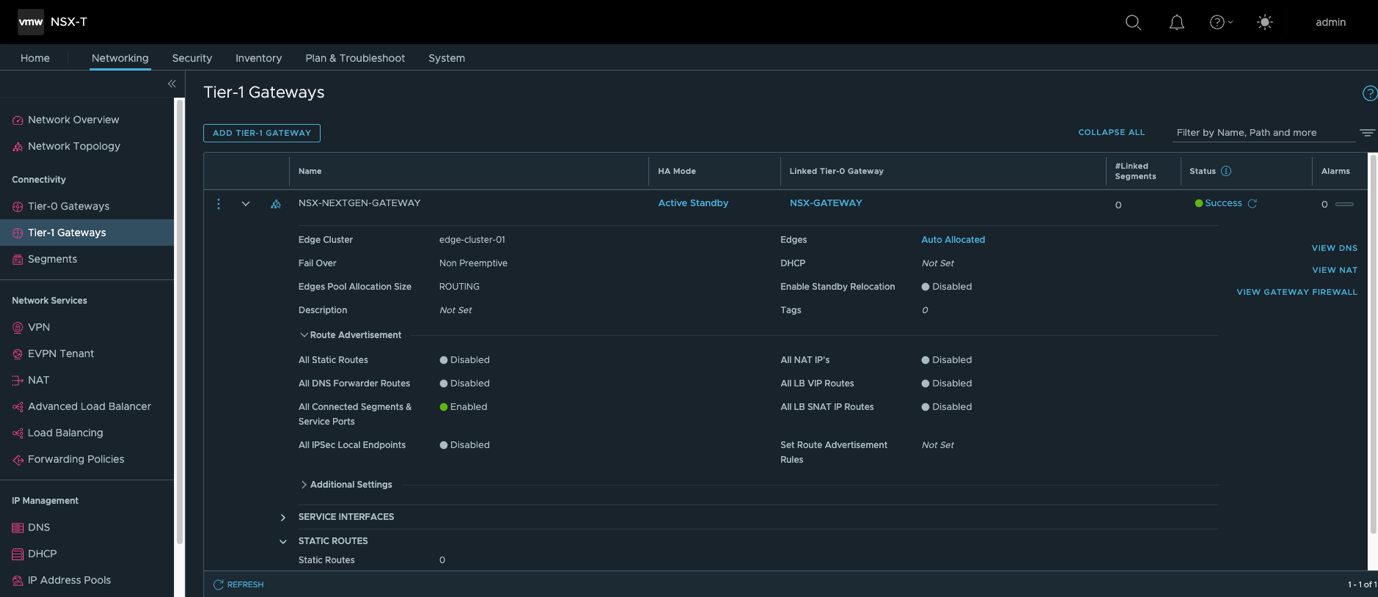Click the Forwarding Policies icon
The width and height of the screenshot is (1378, 597).
[17, 460]
